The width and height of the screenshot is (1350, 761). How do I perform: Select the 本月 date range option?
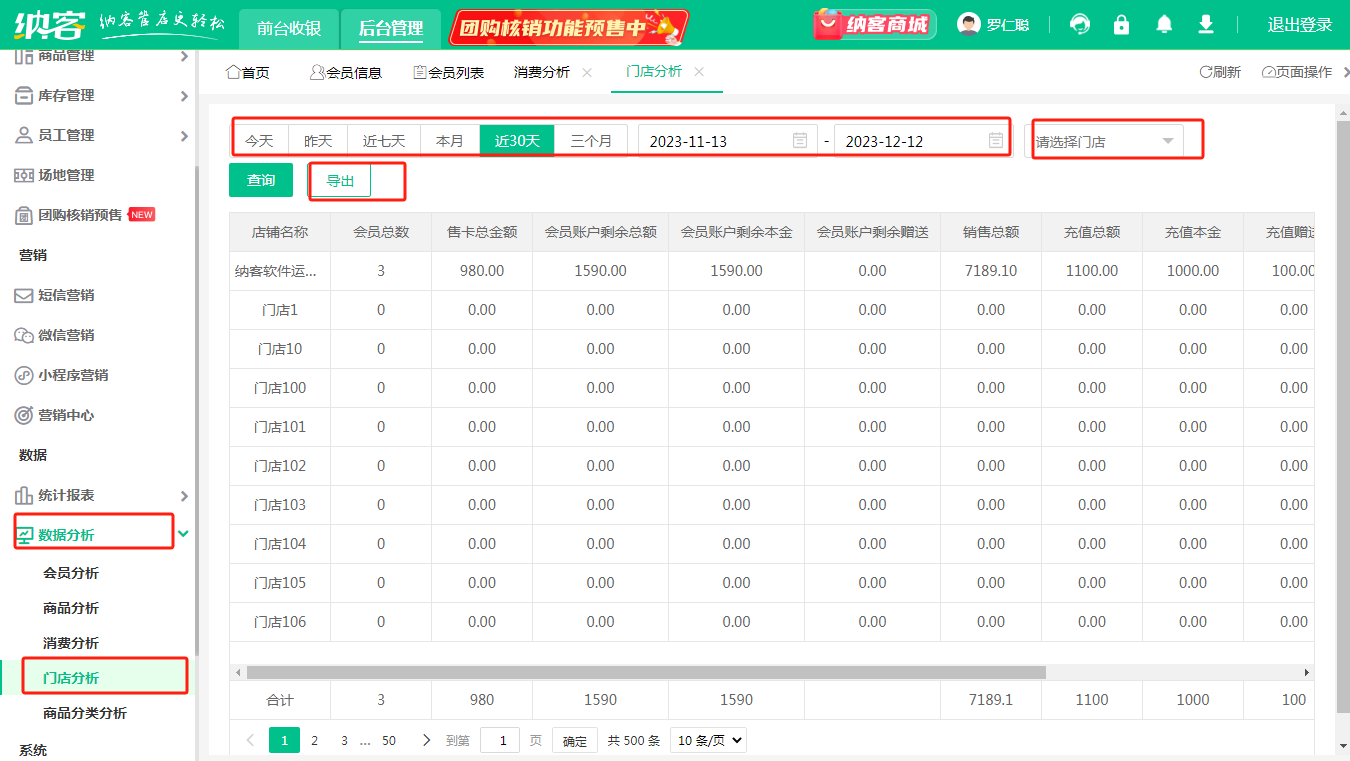(x=450, y=141)
